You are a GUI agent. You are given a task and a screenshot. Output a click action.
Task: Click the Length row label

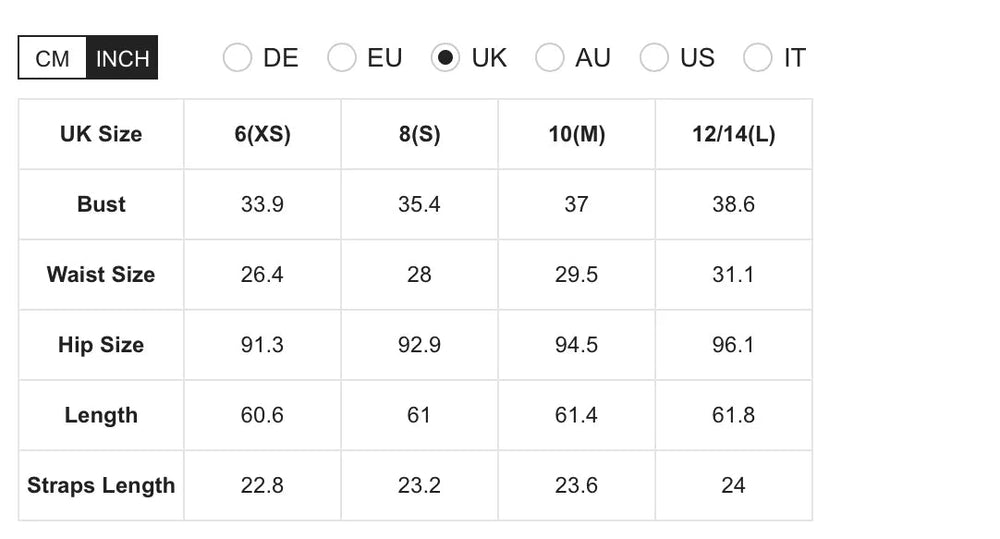click(101, 415)
